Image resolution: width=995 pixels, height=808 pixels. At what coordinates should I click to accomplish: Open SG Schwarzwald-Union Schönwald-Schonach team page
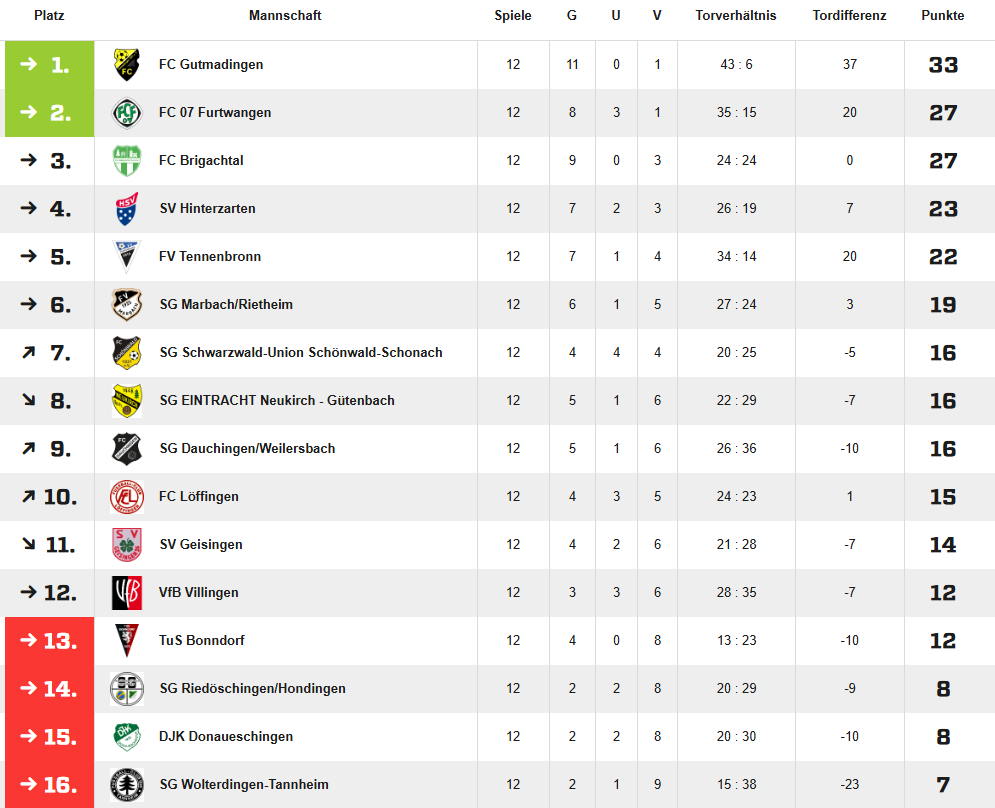click(300, 353)
